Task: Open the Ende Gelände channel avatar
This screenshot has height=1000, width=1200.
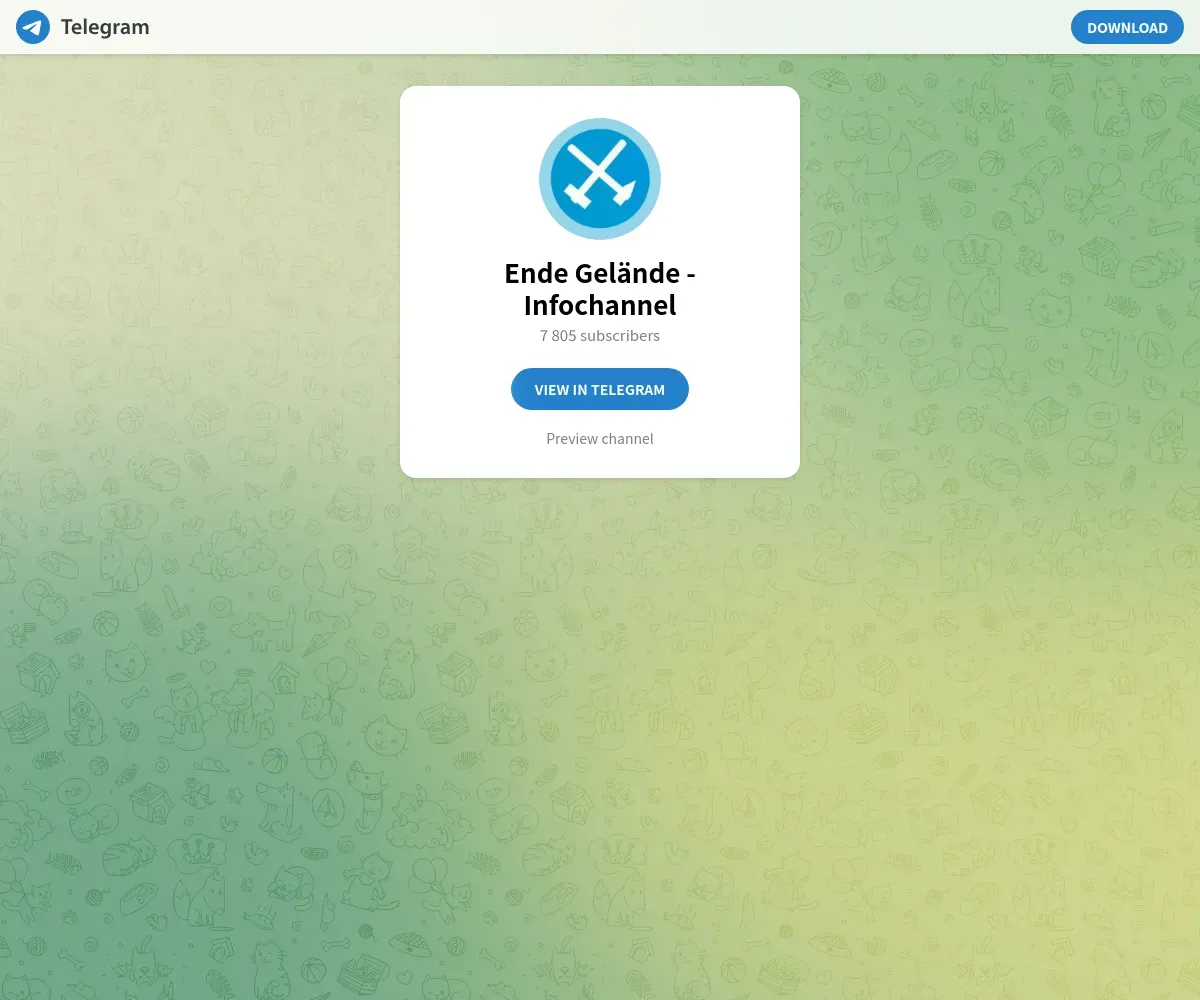Action: point(600,179)
